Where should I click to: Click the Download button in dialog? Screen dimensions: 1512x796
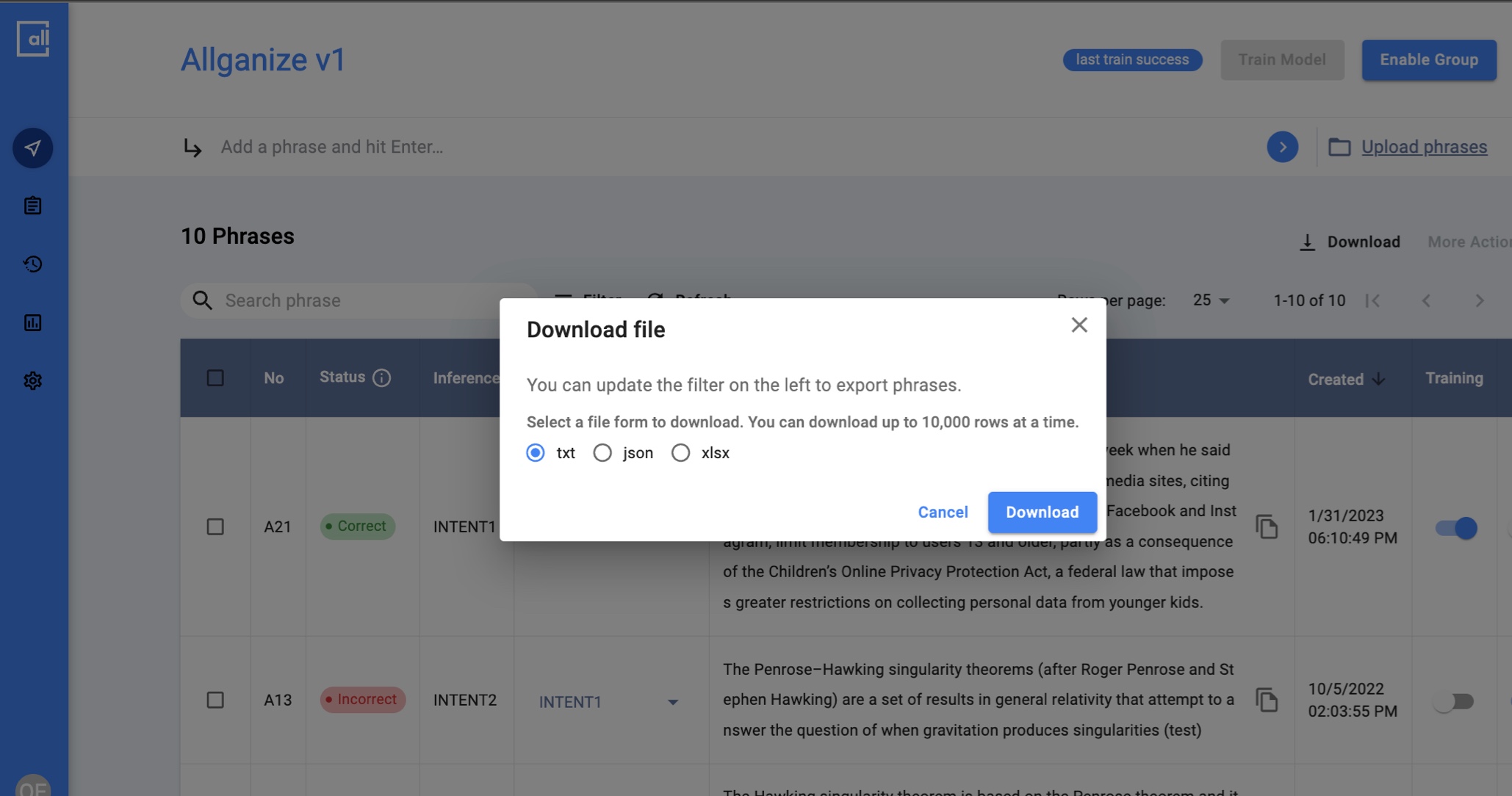1041,512
